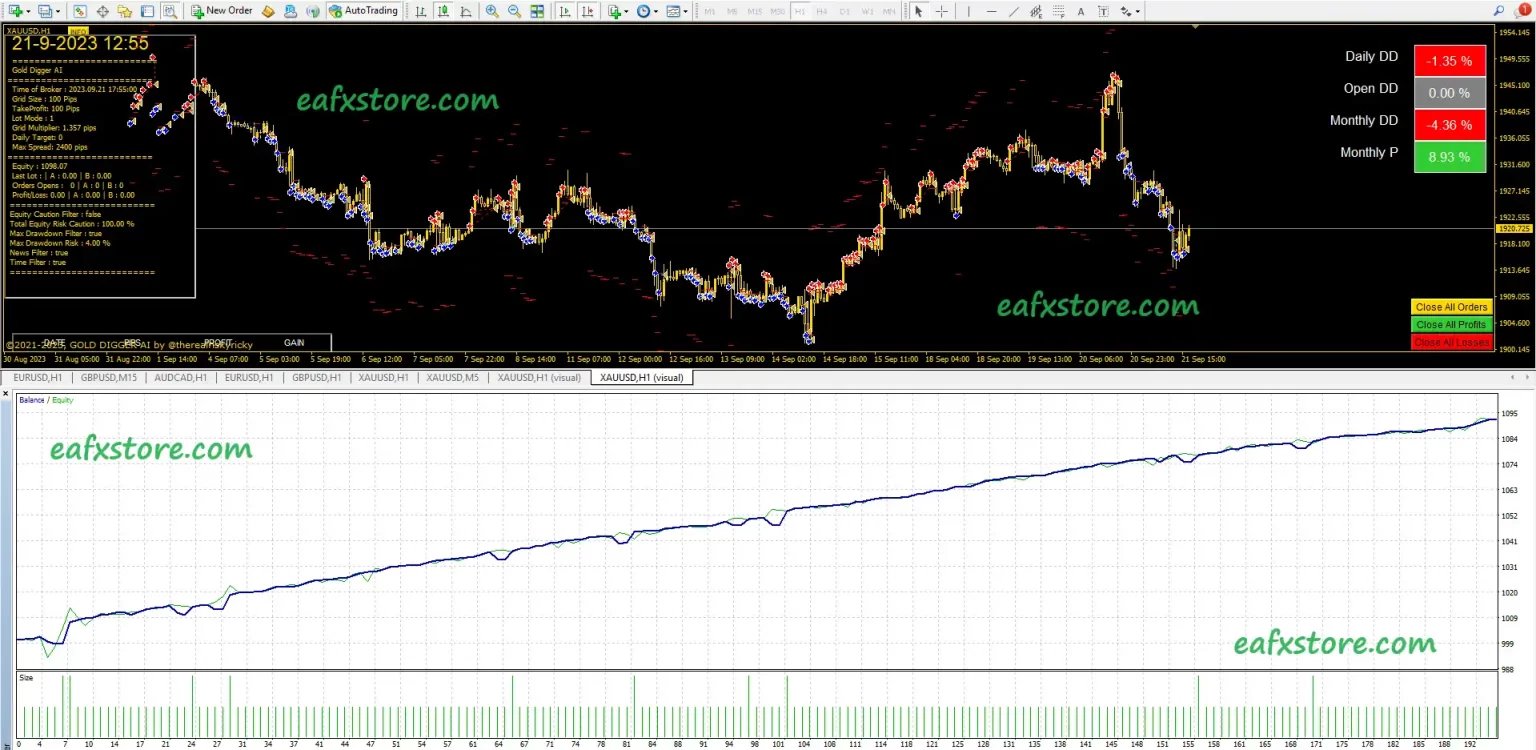
Task: Select the H4 timeframe
Action: point(822,11)
